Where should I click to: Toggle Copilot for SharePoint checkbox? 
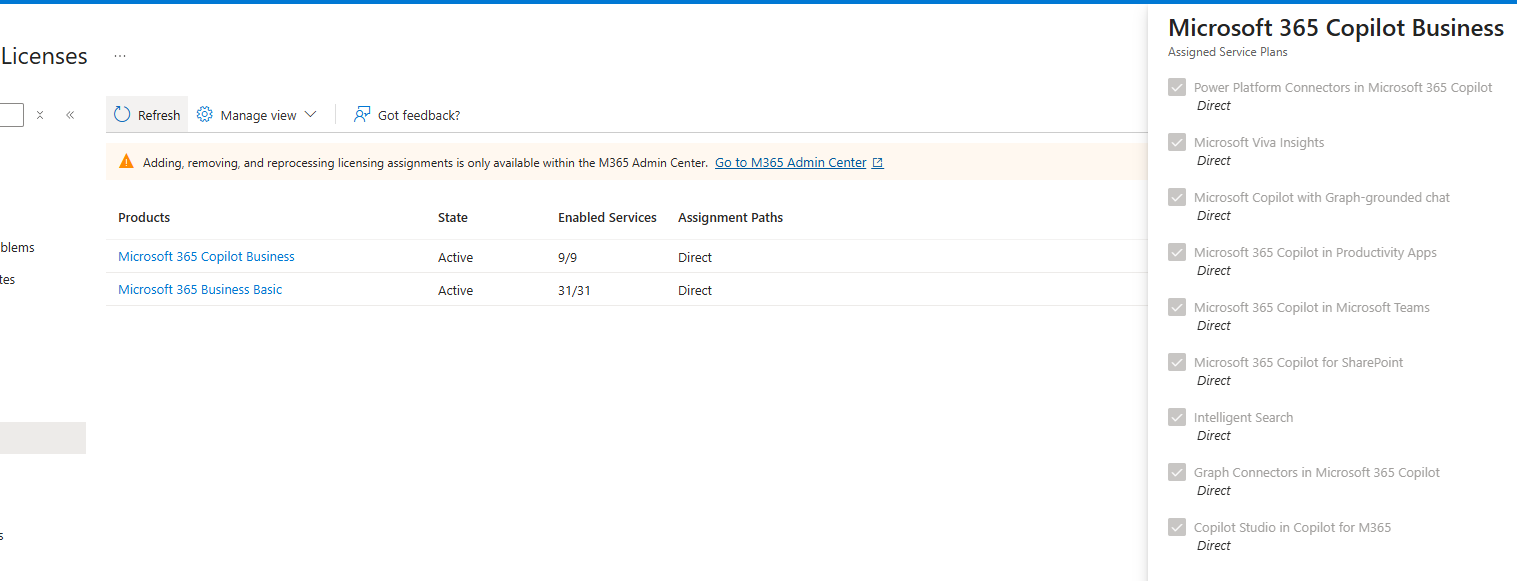click(1177, 362)
